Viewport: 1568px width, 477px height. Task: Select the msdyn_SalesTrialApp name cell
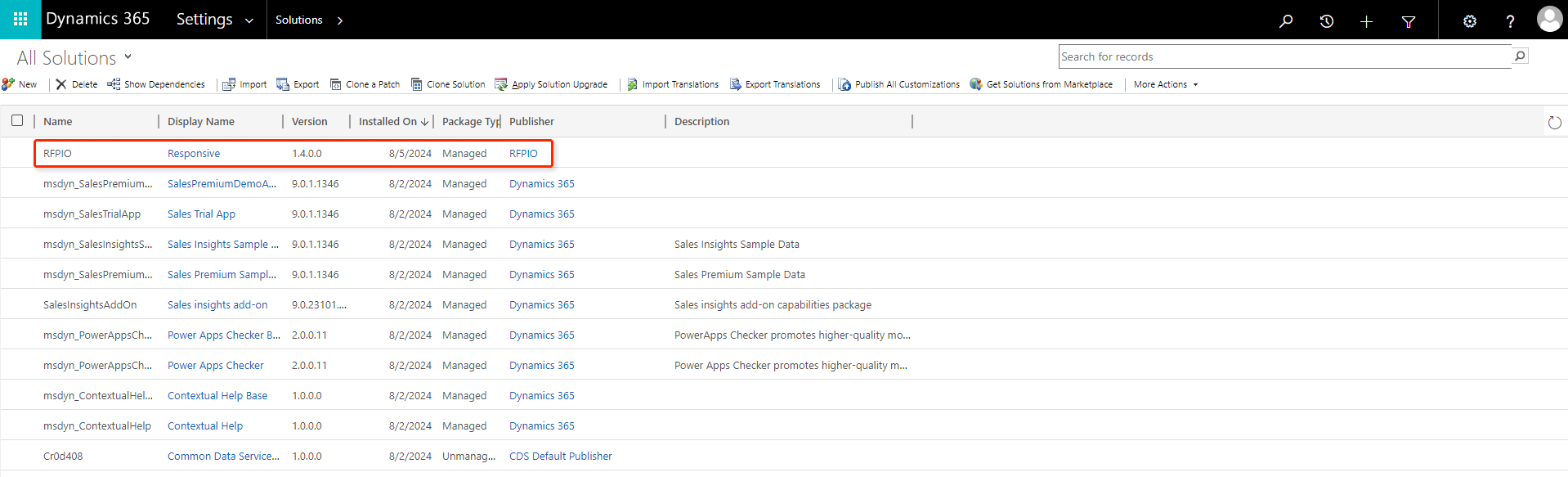[92, 214]
